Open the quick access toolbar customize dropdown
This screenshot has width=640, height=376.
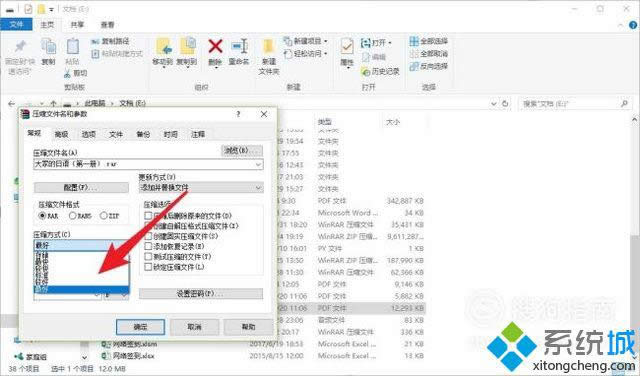[x=51, y=9]
